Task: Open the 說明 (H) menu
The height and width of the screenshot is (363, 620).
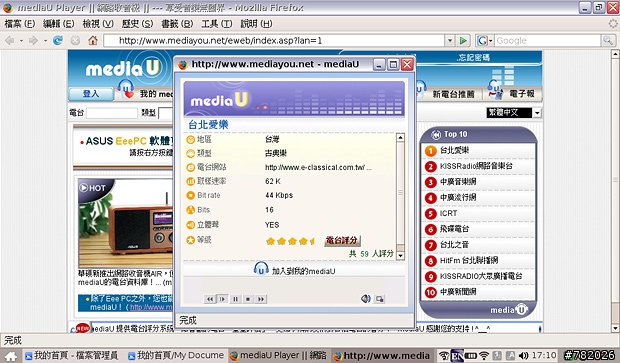Action: pyautogui.click(x=256, y=24)
